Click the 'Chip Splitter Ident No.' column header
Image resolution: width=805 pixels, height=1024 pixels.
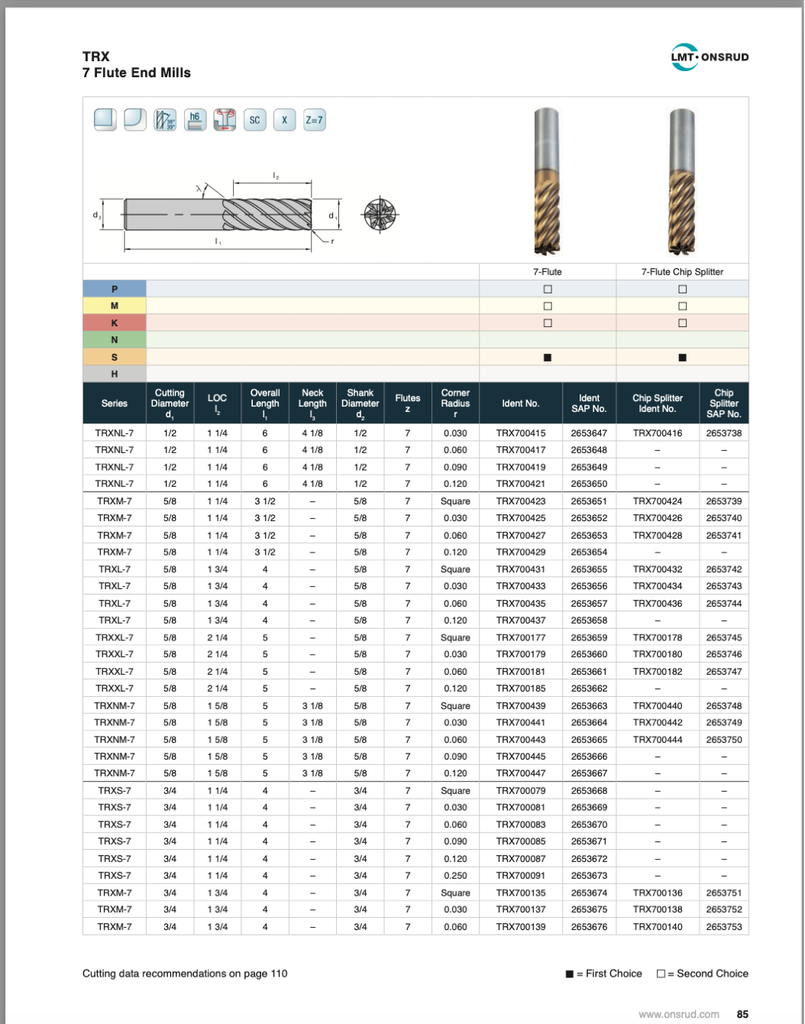click(657, 404)
